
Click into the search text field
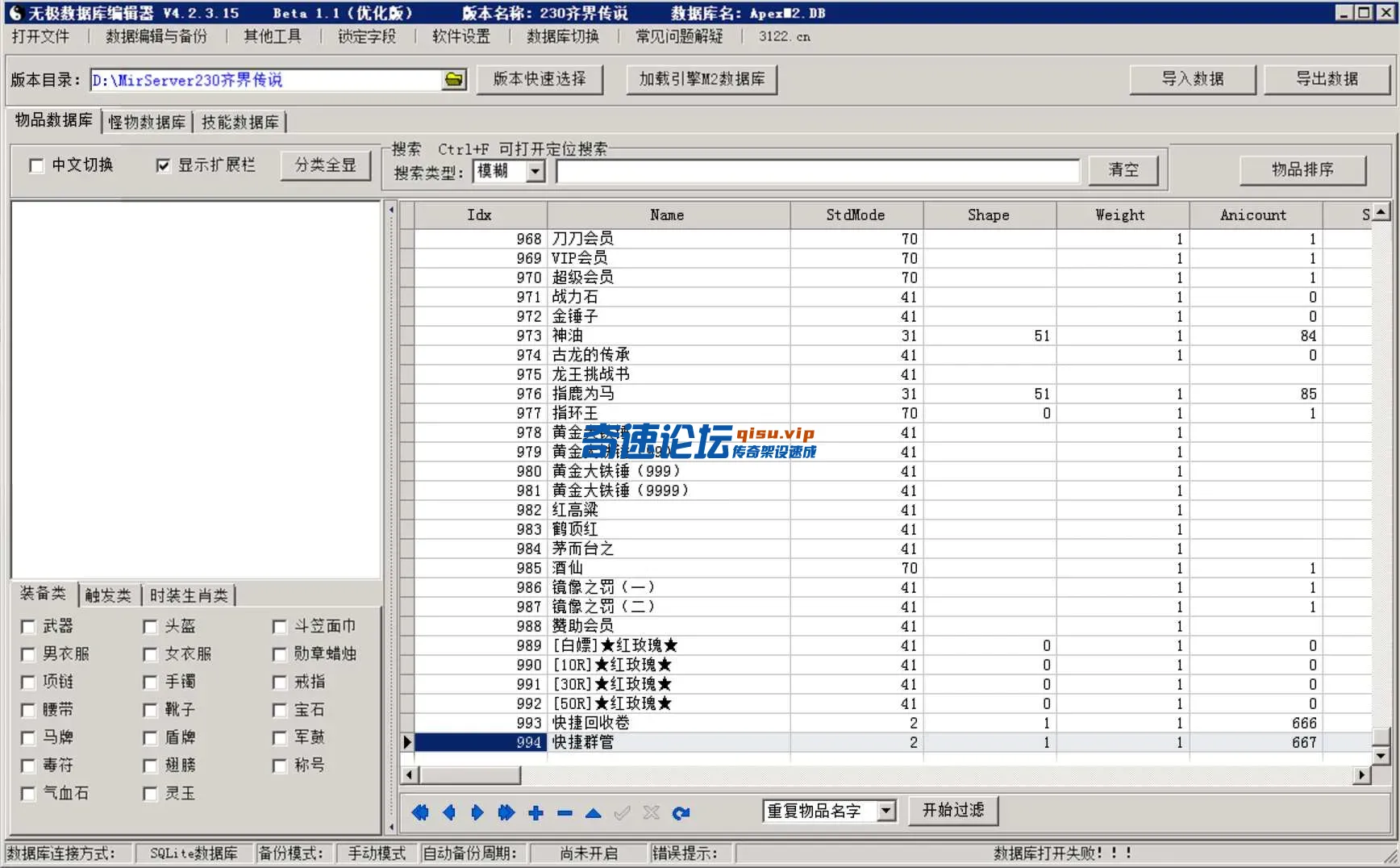(x=817, y=171)
